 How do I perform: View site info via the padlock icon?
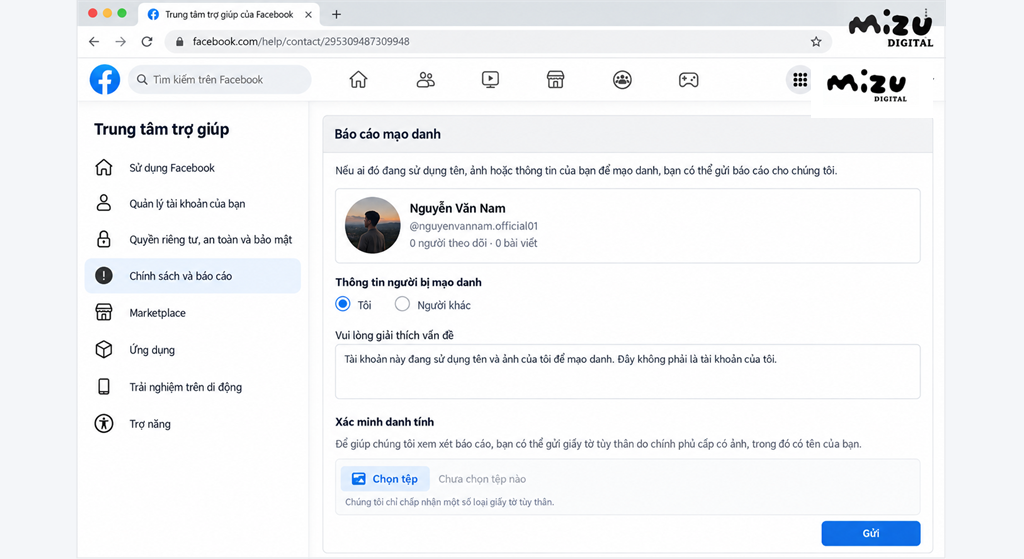click(x=179, y=42)
